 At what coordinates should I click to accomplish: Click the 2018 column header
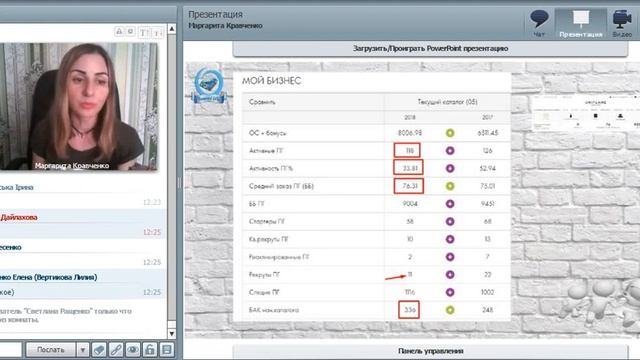410,118
